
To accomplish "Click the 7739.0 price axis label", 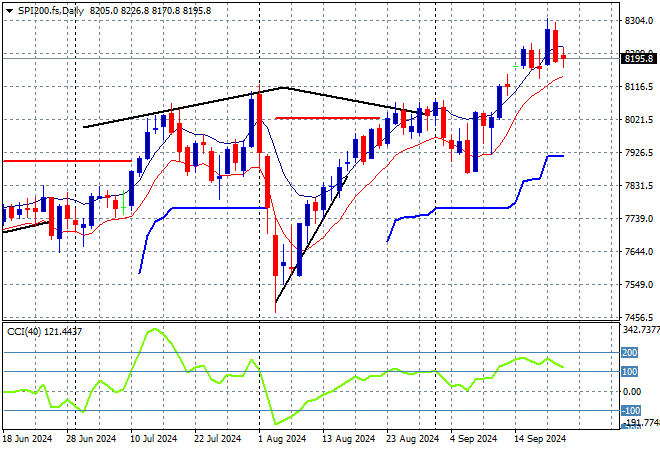I will point(639,218).
